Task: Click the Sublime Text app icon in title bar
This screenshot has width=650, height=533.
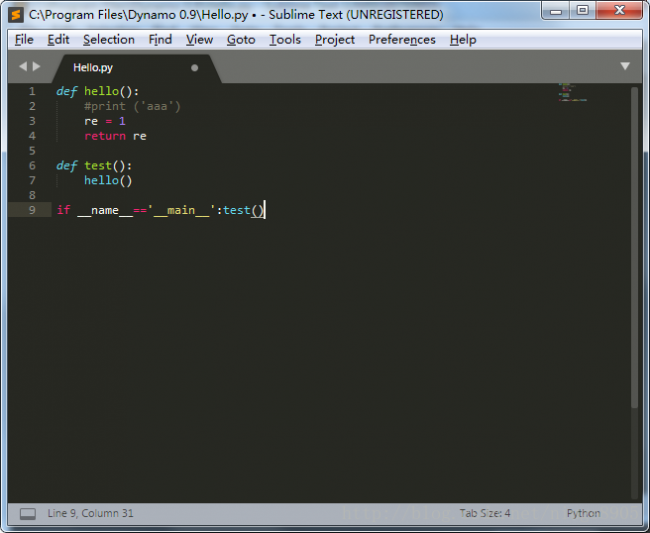Action: [x=15, y=15]
